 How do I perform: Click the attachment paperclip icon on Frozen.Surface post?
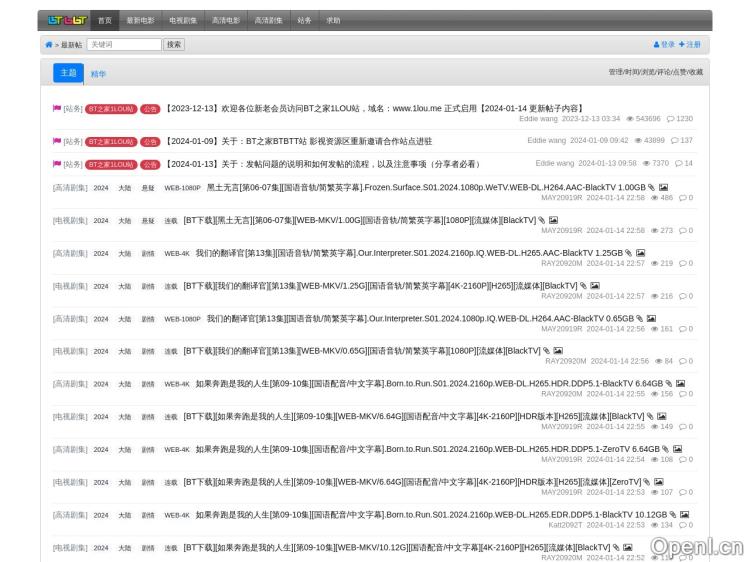click(x=651, y=187)
